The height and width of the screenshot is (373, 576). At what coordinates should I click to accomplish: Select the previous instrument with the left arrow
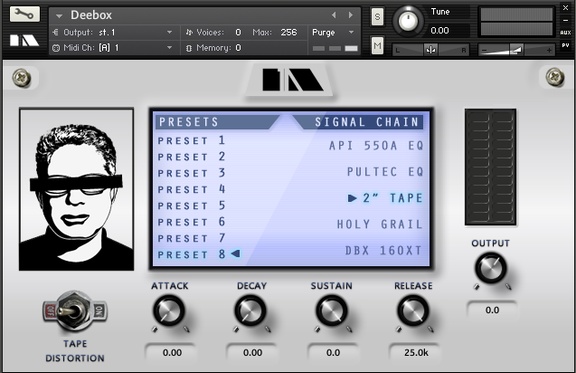point(334,15)
